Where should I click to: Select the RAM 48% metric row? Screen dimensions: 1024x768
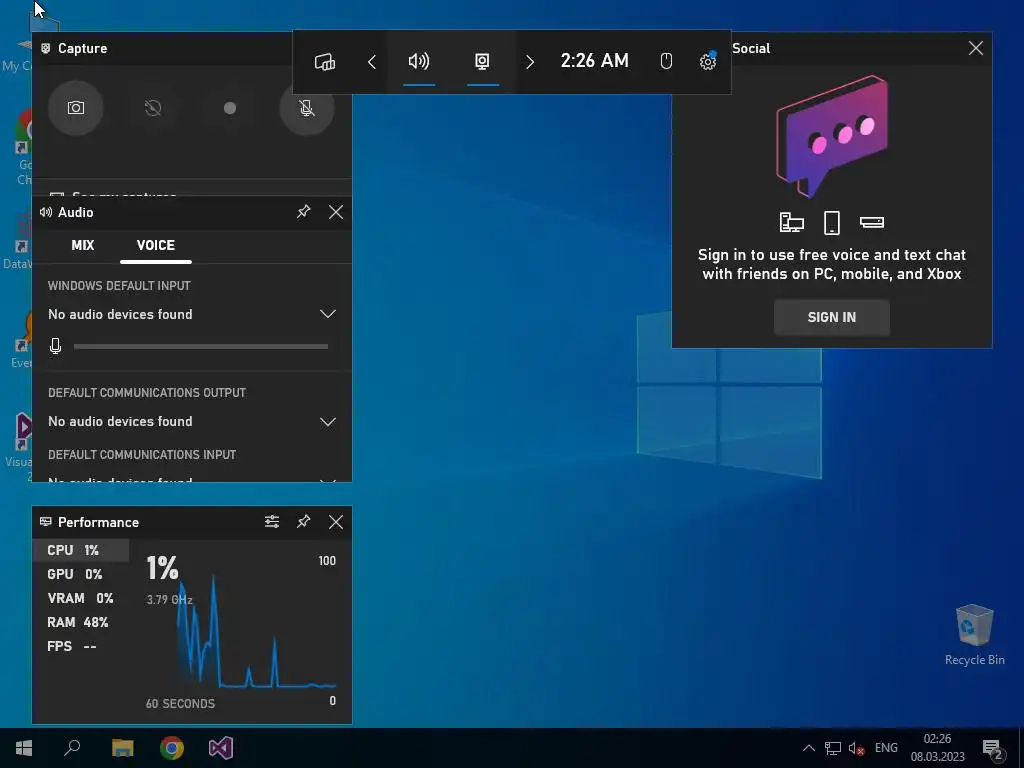81,622
